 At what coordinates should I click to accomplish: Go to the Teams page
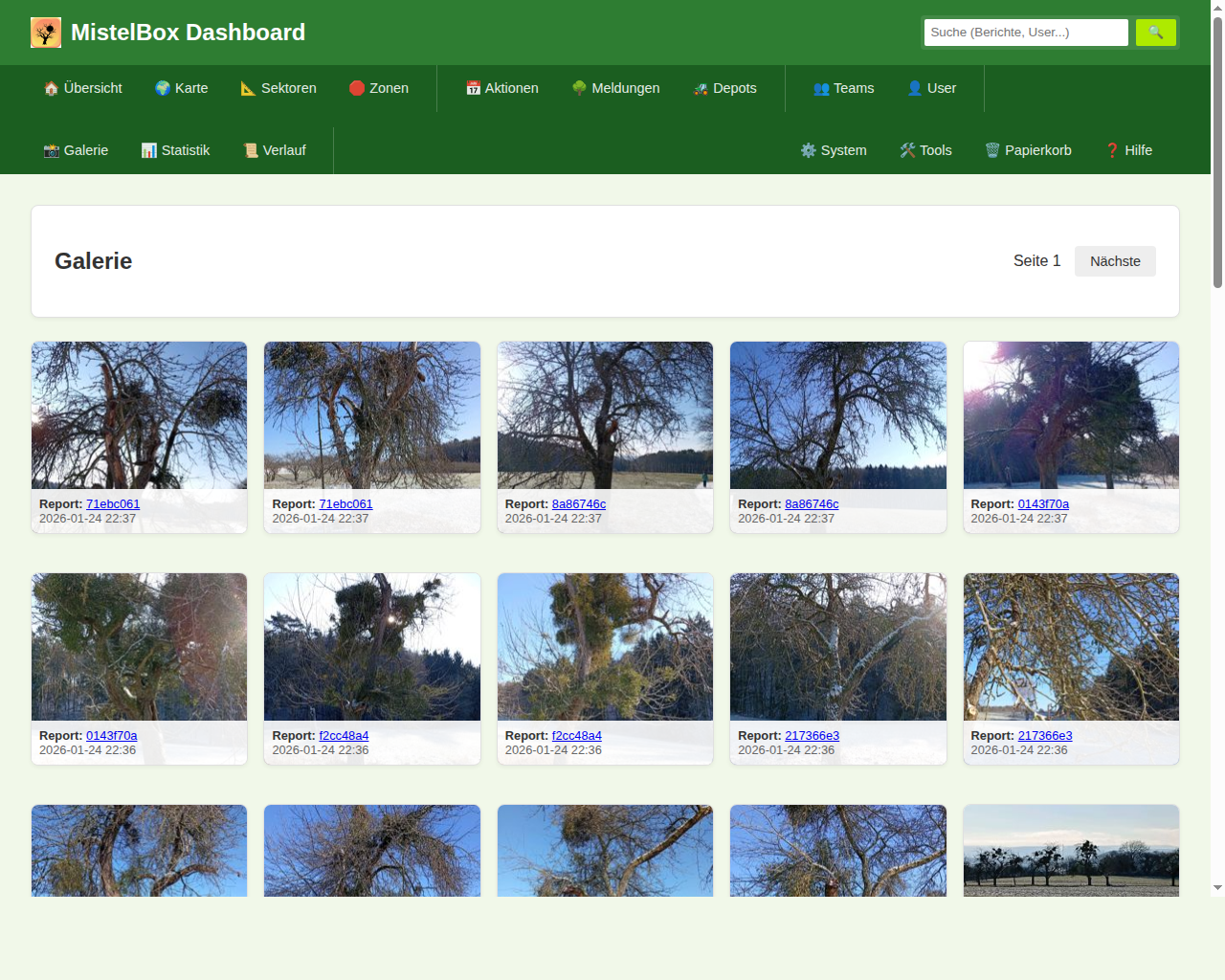click(x=843, y=88)
